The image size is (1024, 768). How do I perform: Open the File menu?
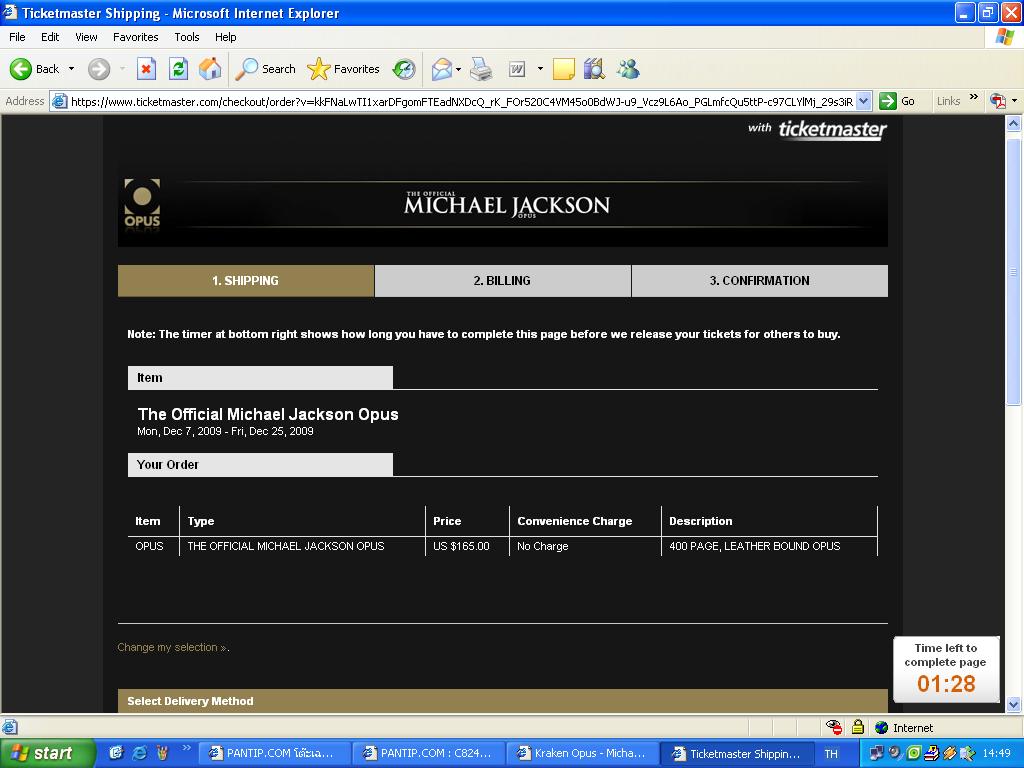(x=17, y=37)
